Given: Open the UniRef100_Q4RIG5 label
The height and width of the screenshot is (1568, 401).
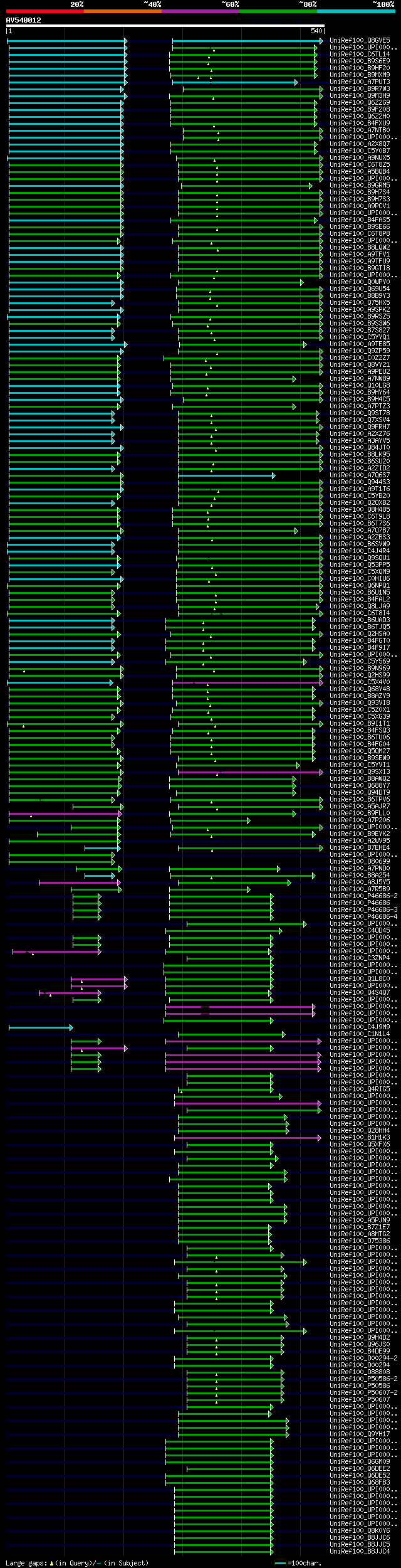Looking at the screenshot, I should coord(360,1089).
